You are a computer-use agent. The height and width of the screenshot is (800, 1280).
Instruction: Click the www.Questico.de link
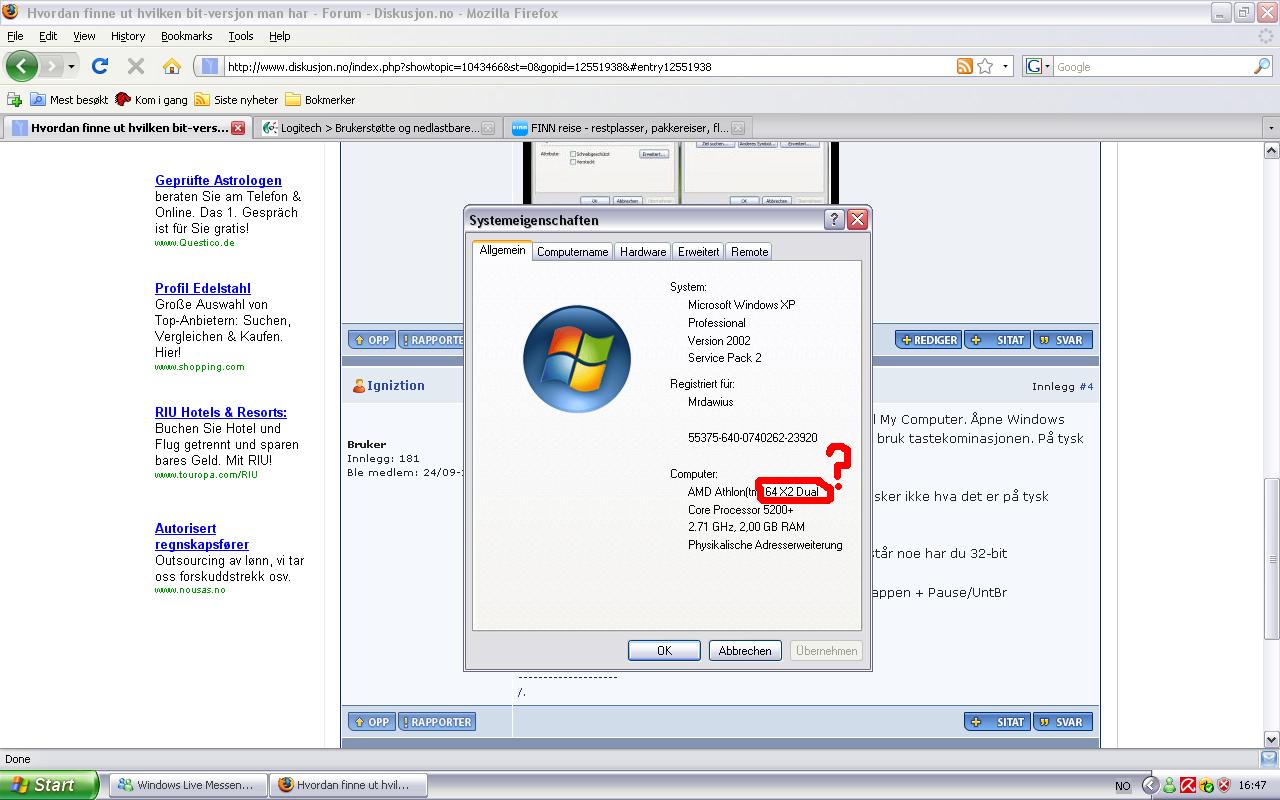(195, 243)
